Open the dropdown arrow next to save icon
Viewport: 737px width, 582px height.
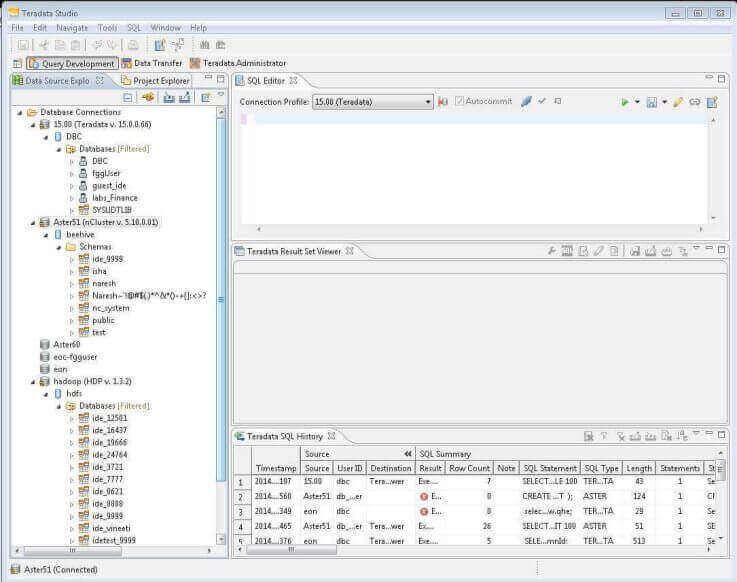click(664, 102)
